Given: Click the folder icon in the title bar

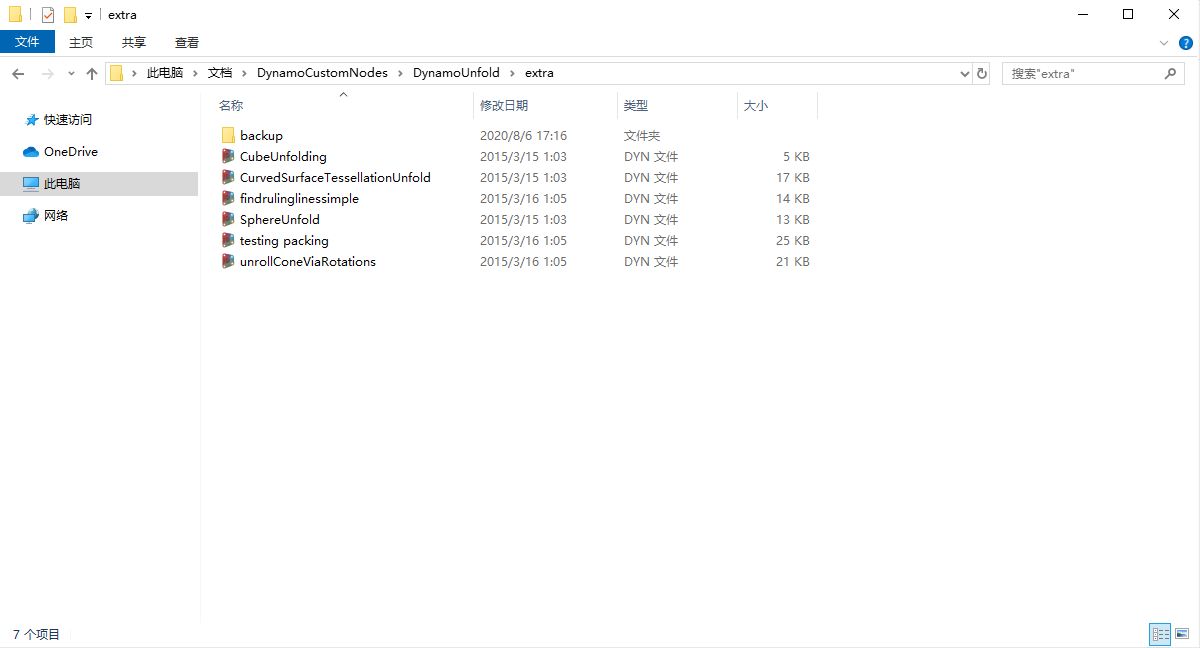Looking at the screenshot, I should point(15,15).
